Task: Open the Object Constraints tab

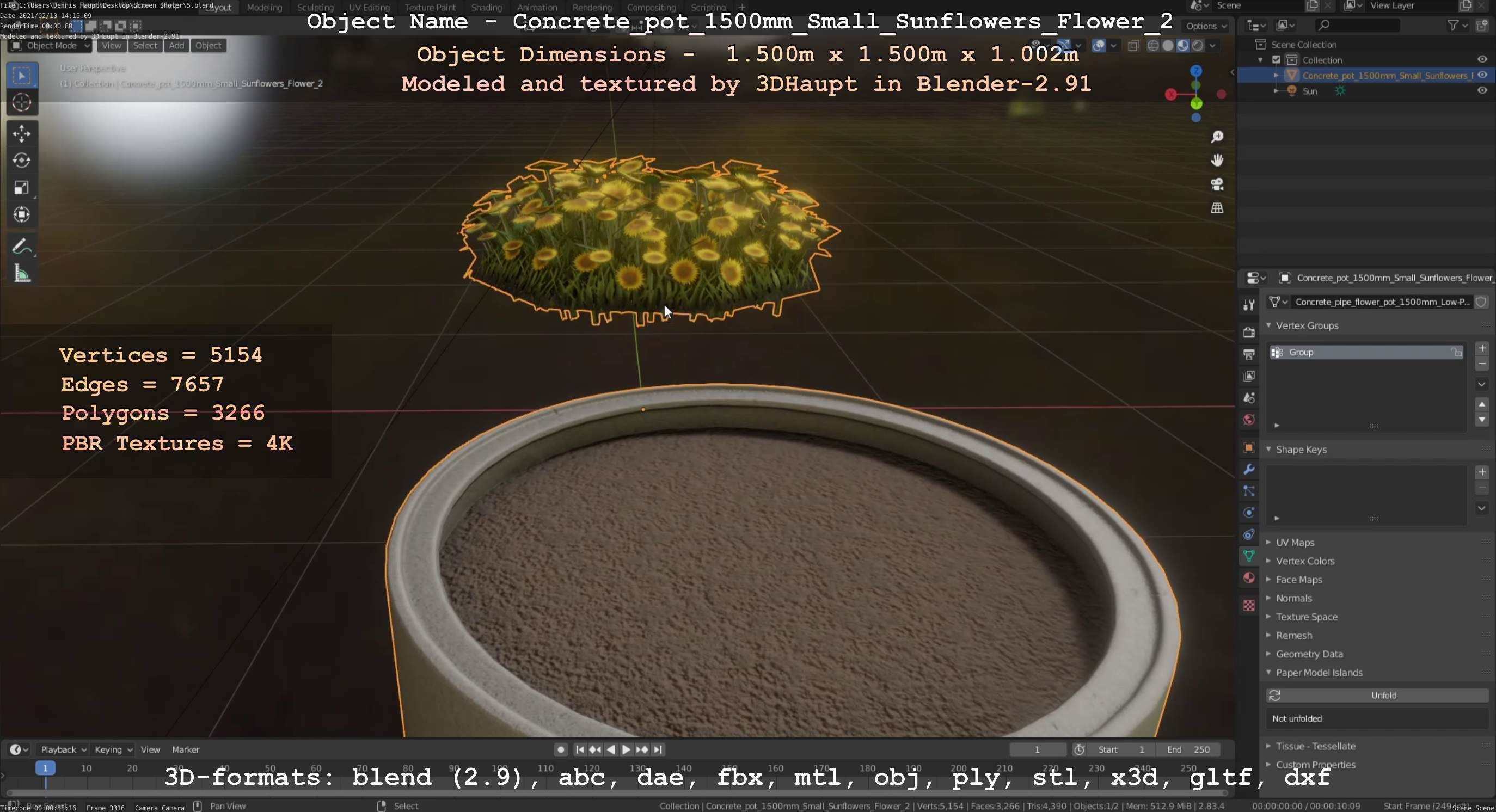Action: click(x=1249, y=534)
